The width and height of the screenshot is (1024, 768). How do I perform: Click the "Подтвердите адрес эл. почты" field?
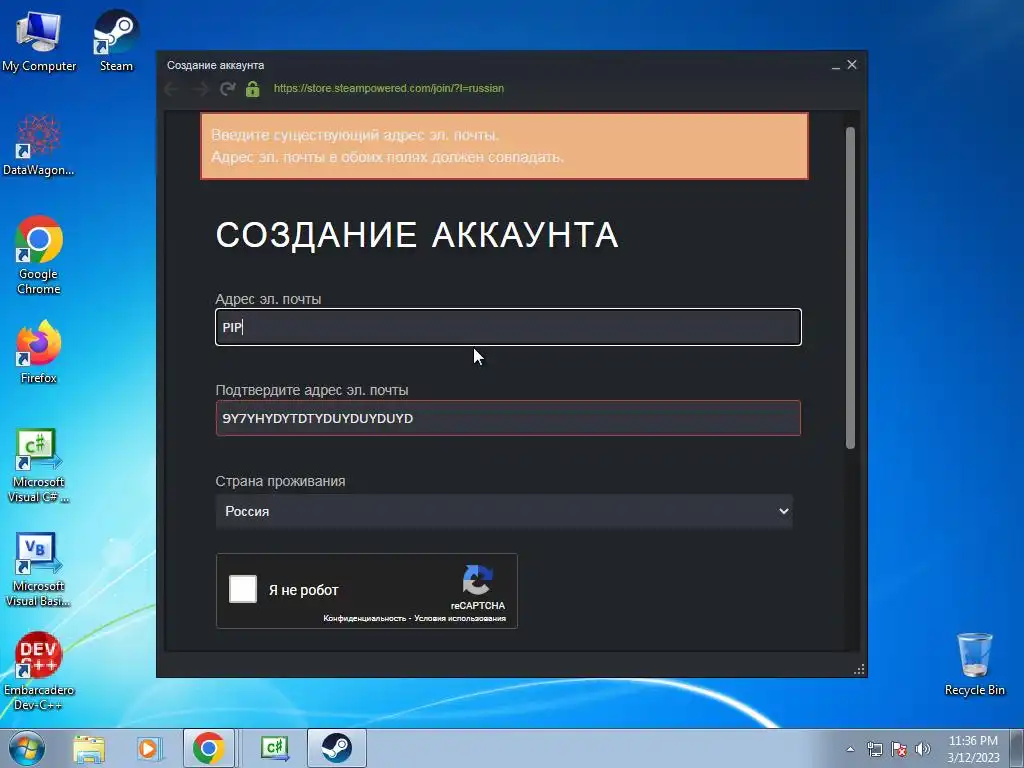(x=508, y=418)
